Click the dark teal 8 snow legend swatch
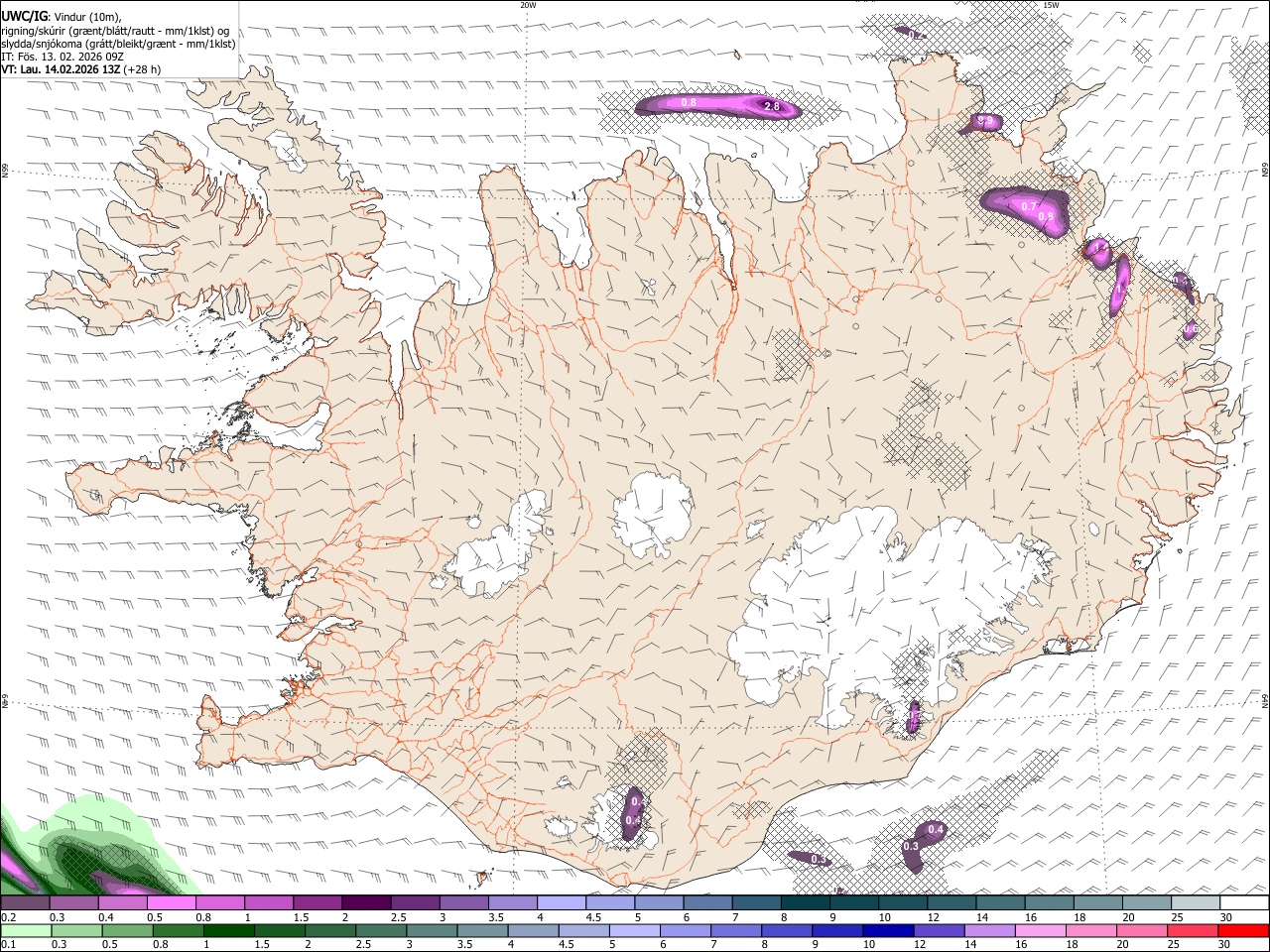The image size is (1270, 952). click(x=805, y=903)
